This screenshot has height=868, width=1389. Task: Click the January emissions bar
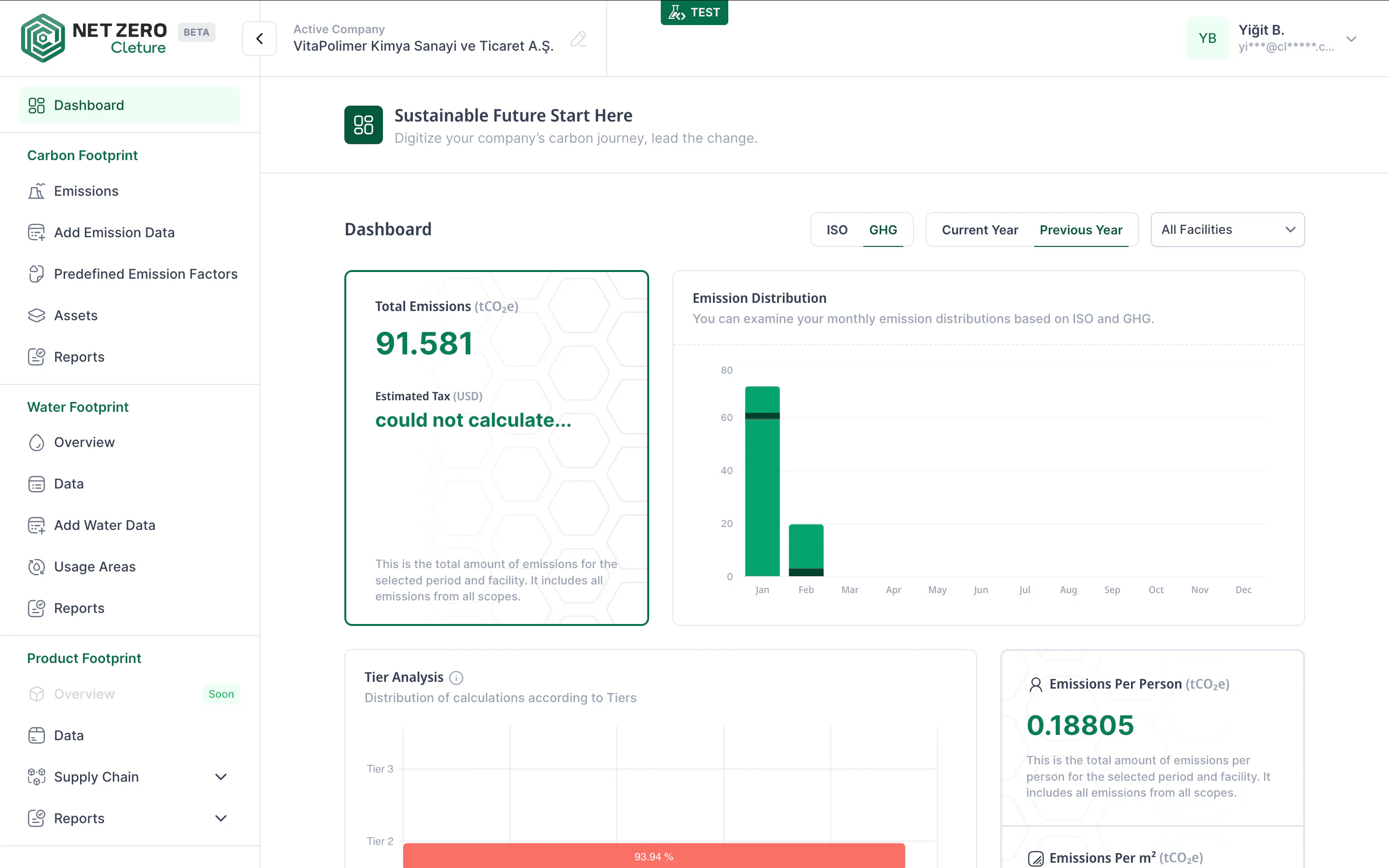(x=762, y=481)
